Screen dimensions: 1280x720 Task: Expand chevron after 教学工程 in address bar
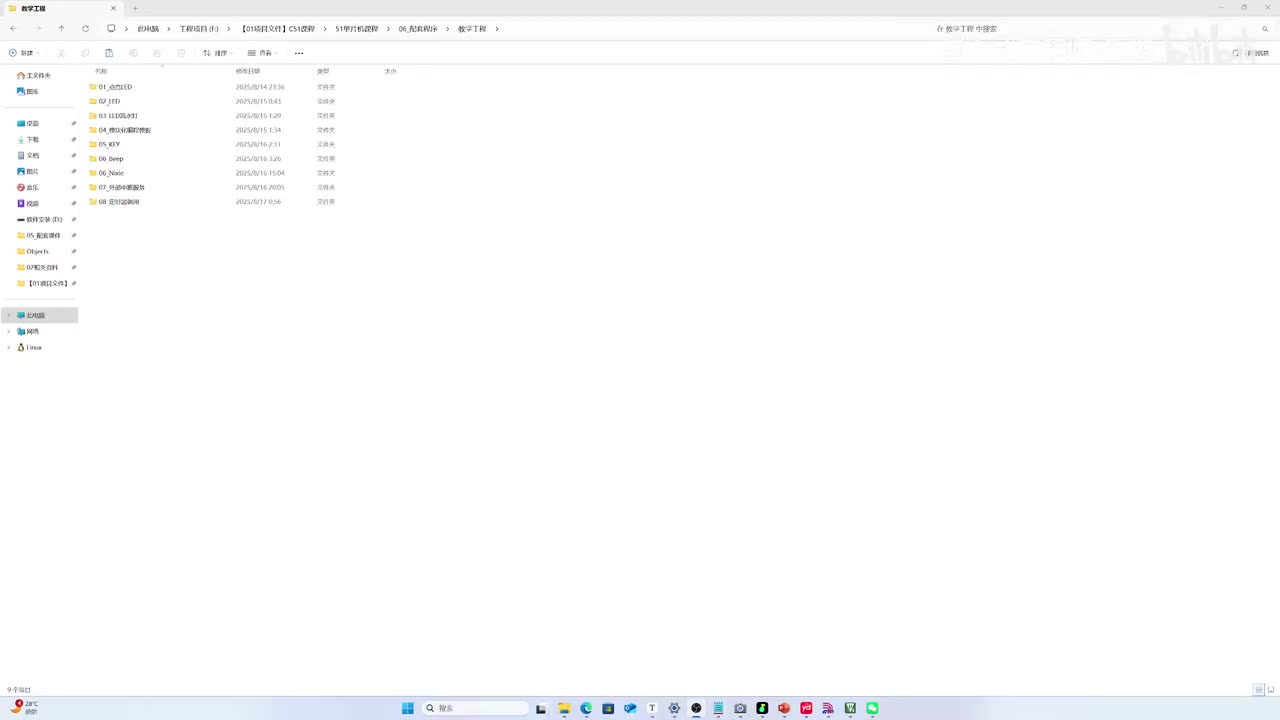[497, 29]
